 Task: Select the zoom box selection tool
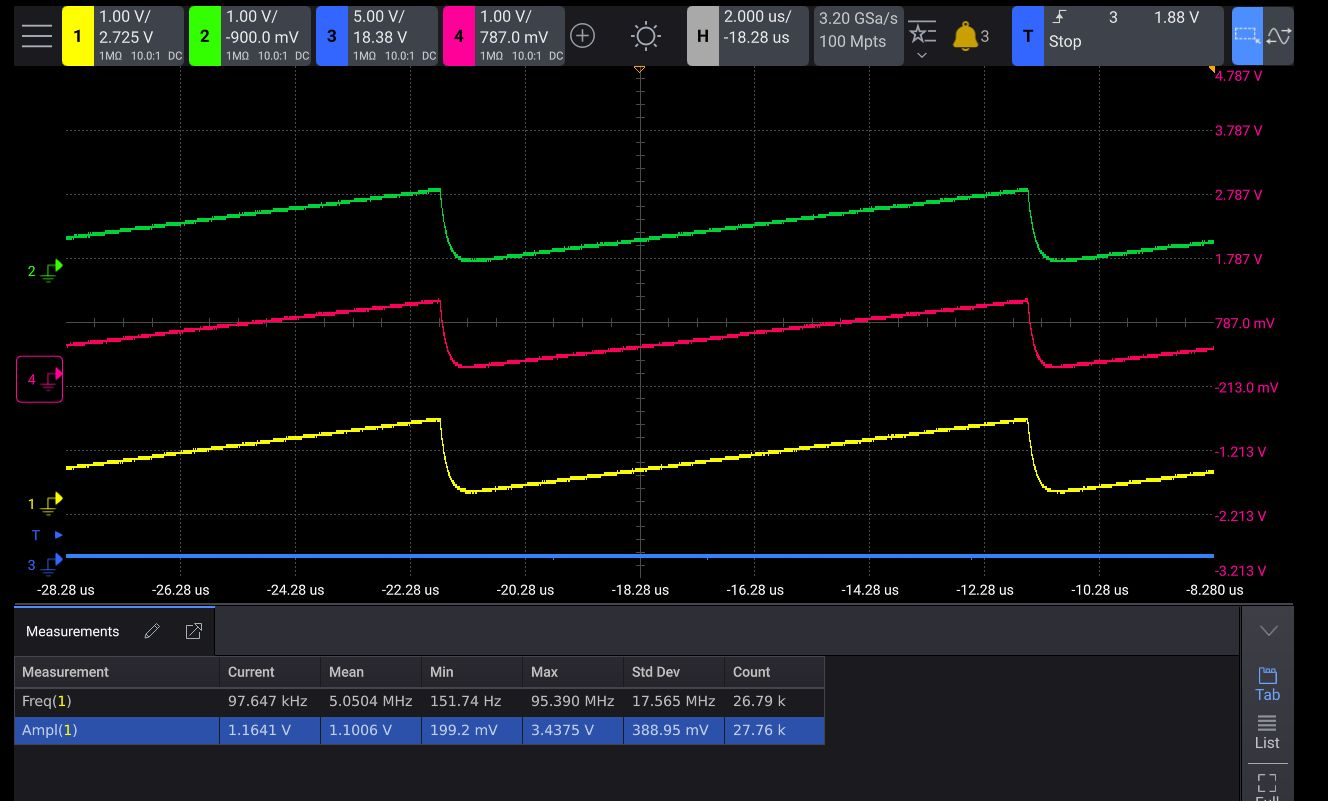[x=1247, y=36]
